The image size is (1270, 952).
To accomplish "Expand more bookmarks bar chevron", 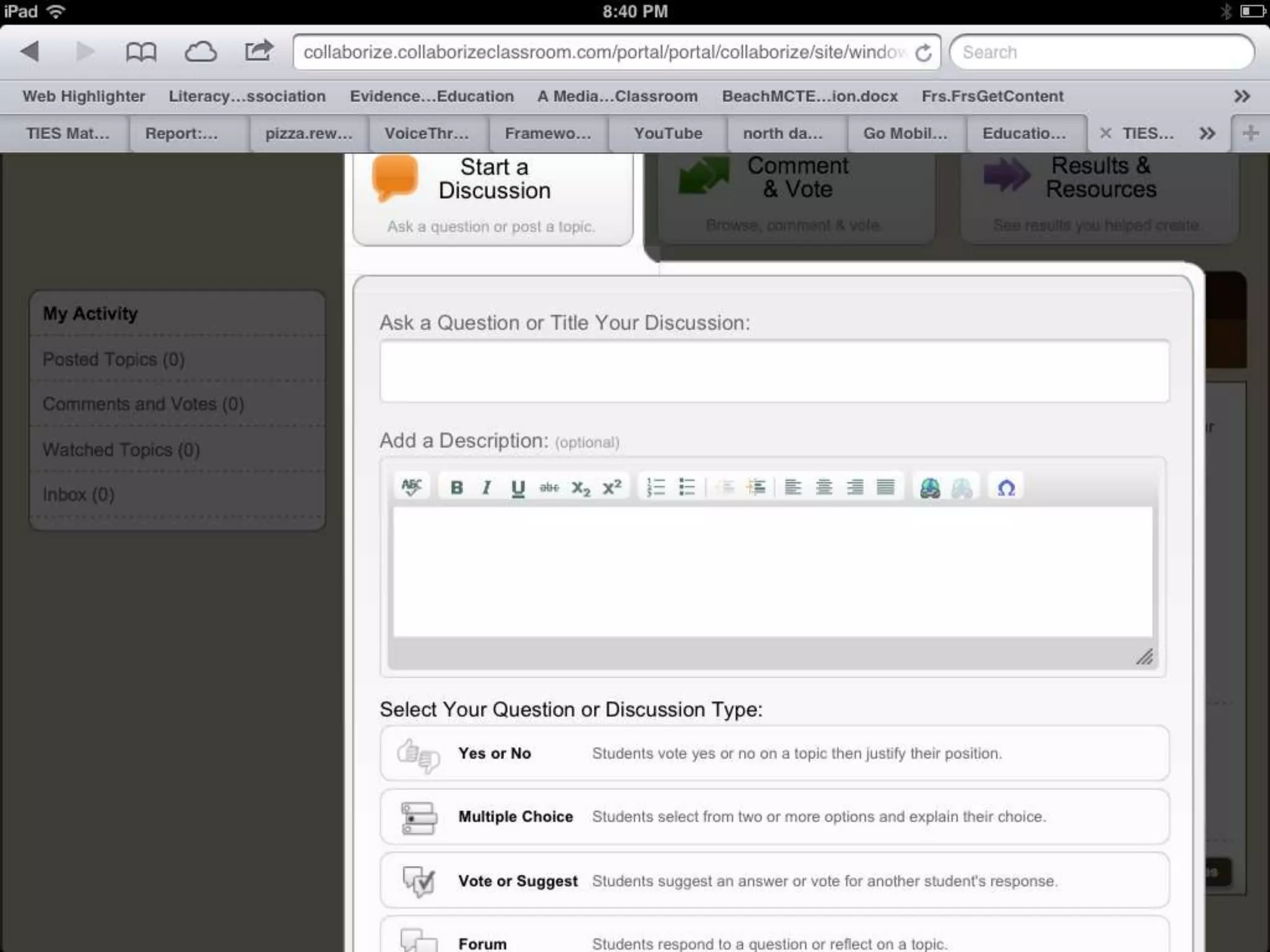I will [1241, 96].
